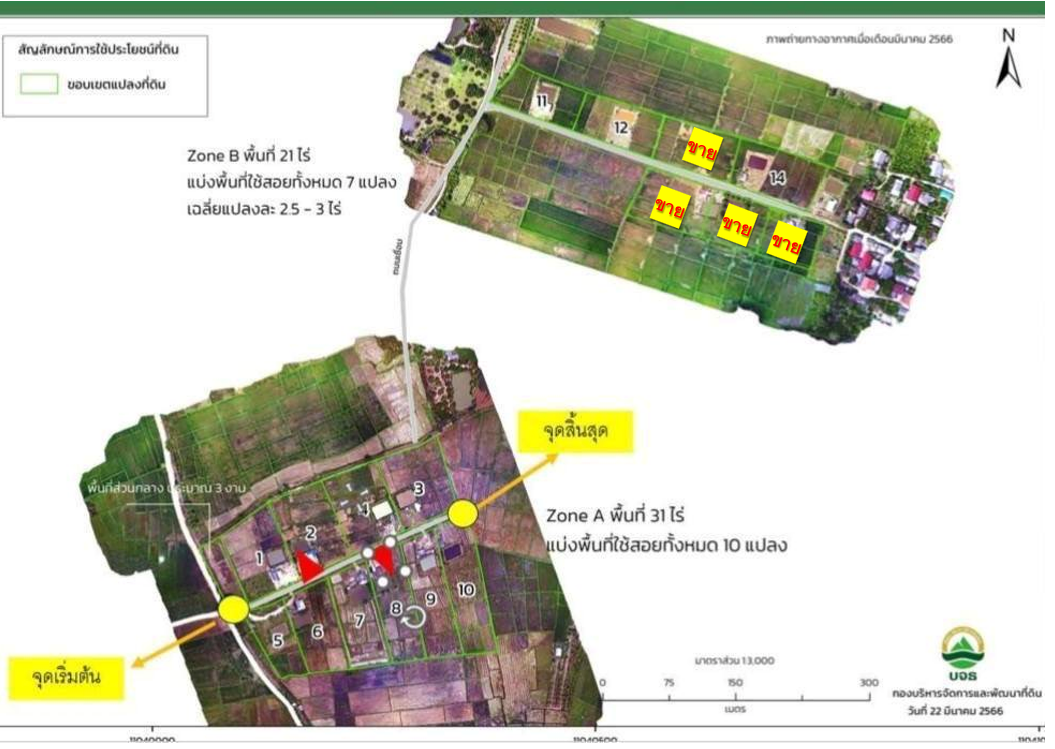This screenshot has width=1055, height=749.
Task: Click plot number 7 in Zone A
Action: point(359,620)
